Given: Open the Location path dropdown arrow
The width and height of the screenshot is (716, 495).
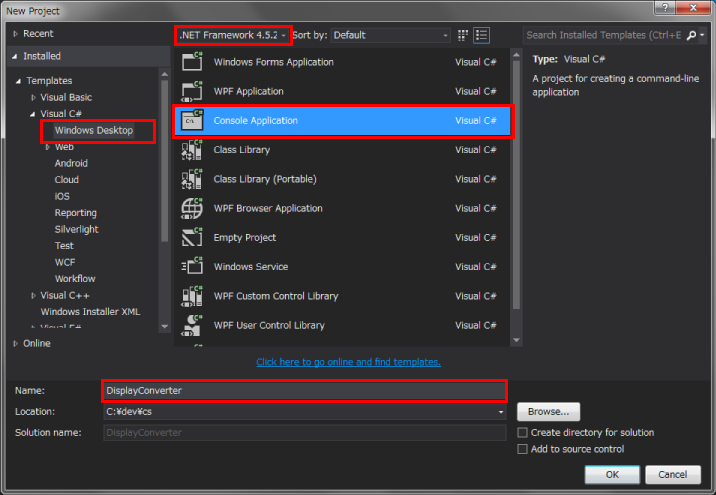Looking at the screenshot, I should [500, 412].
